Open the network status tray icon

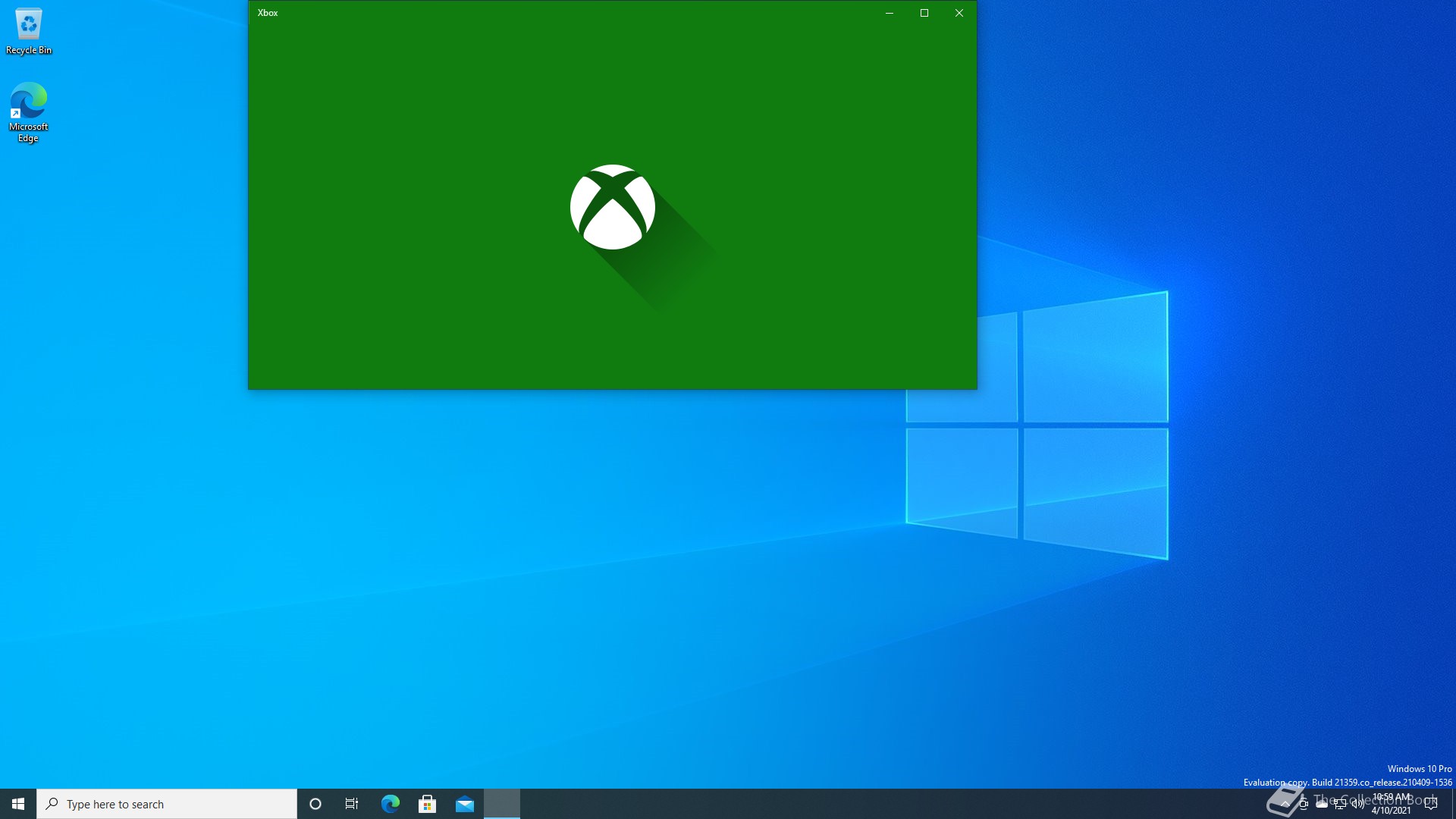click(1340, 804)
